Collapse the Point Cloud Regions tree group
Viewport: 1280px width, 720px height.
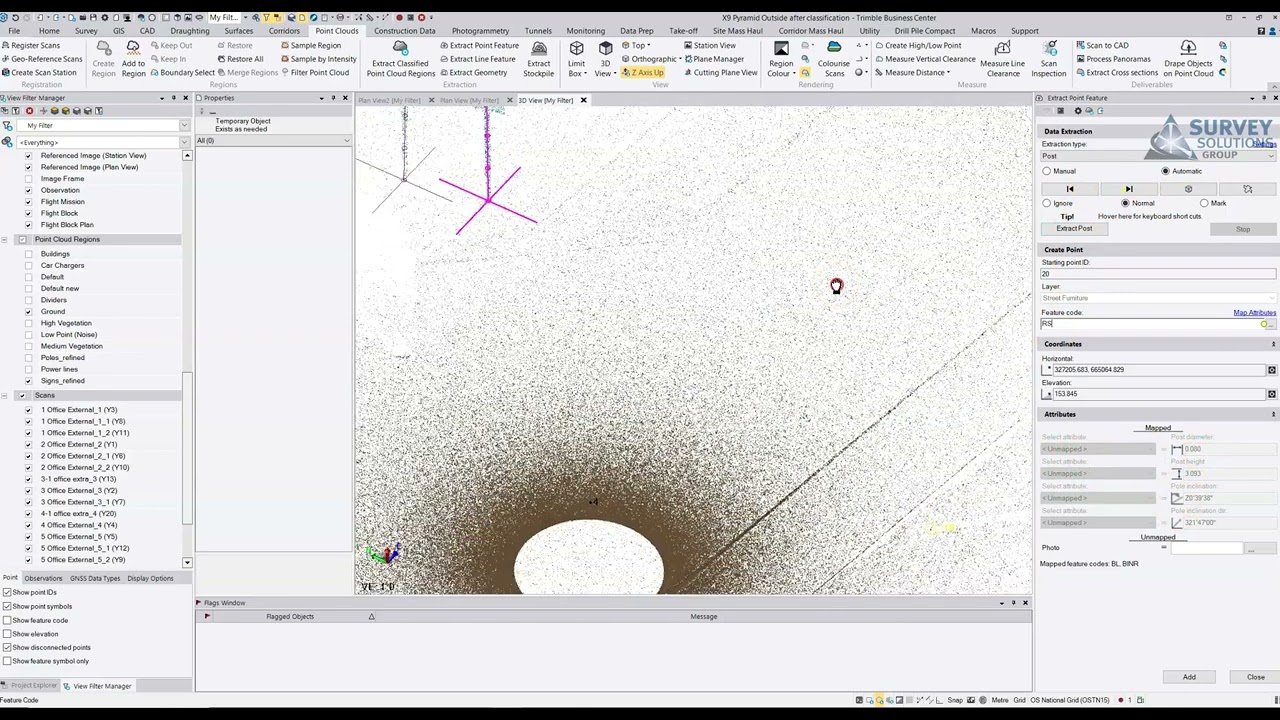pos(5,240)
